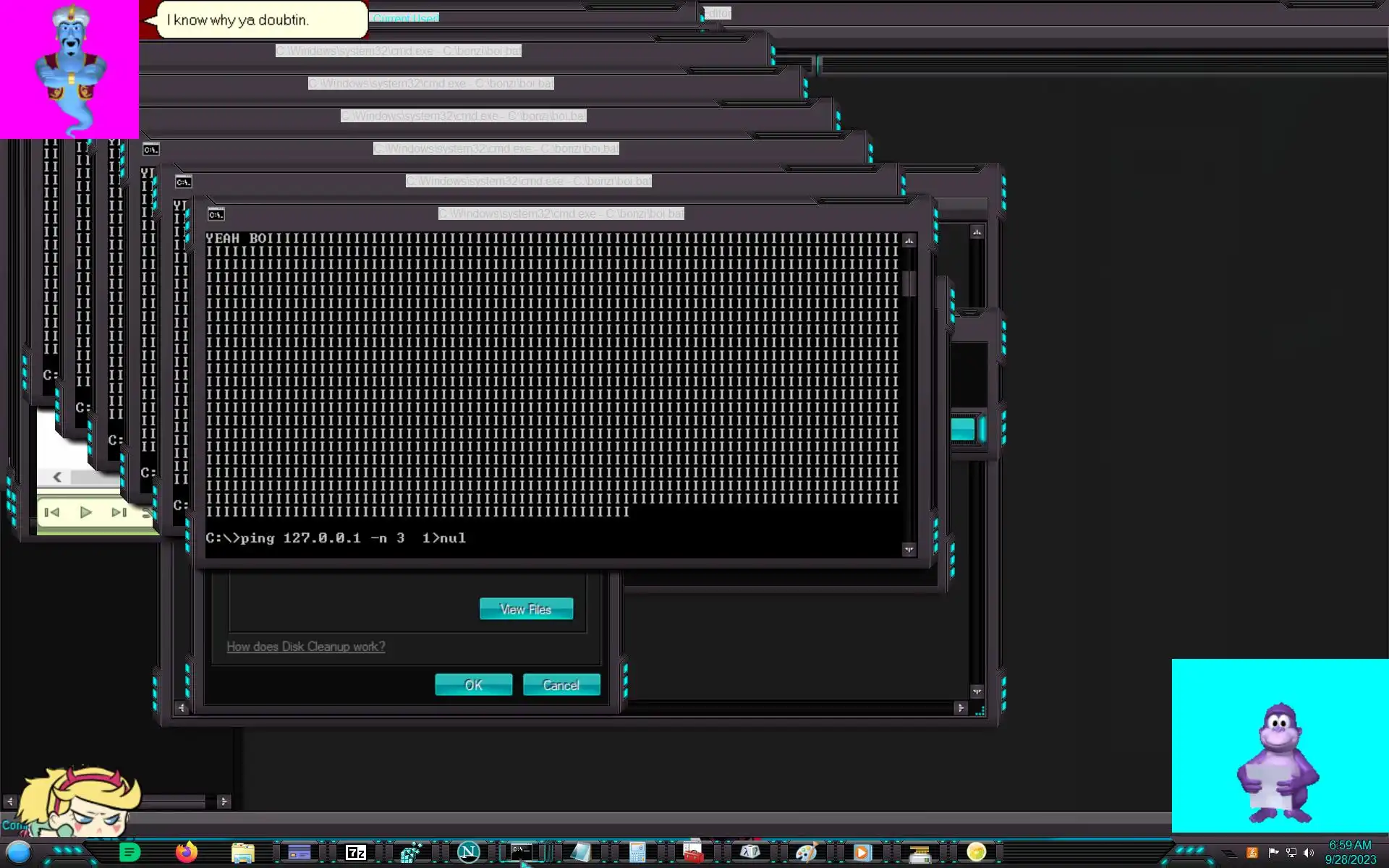Image resolution: width=1389 pixels, height=868 pixels.
Task: Open the Calculator taskbar icon
Action: coord(637,853)
